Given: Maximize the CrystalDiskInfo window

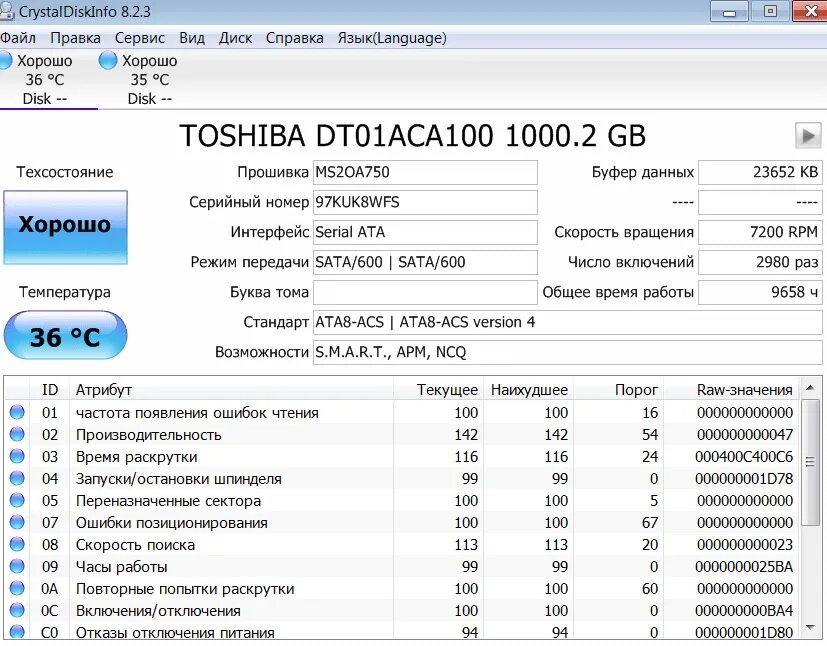Looking at the screenshot, I should pyautogui.click(x=771, y=12).
